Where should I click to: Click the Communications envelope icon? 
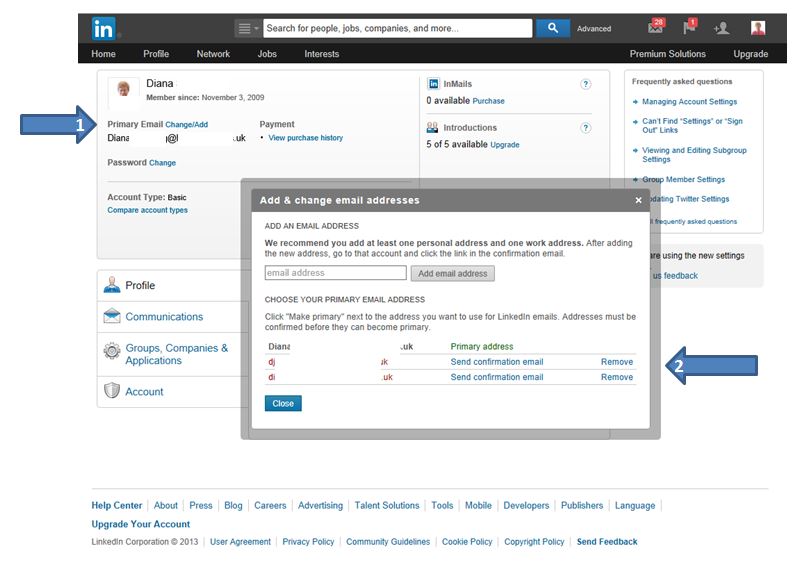(x=112, y=316)
